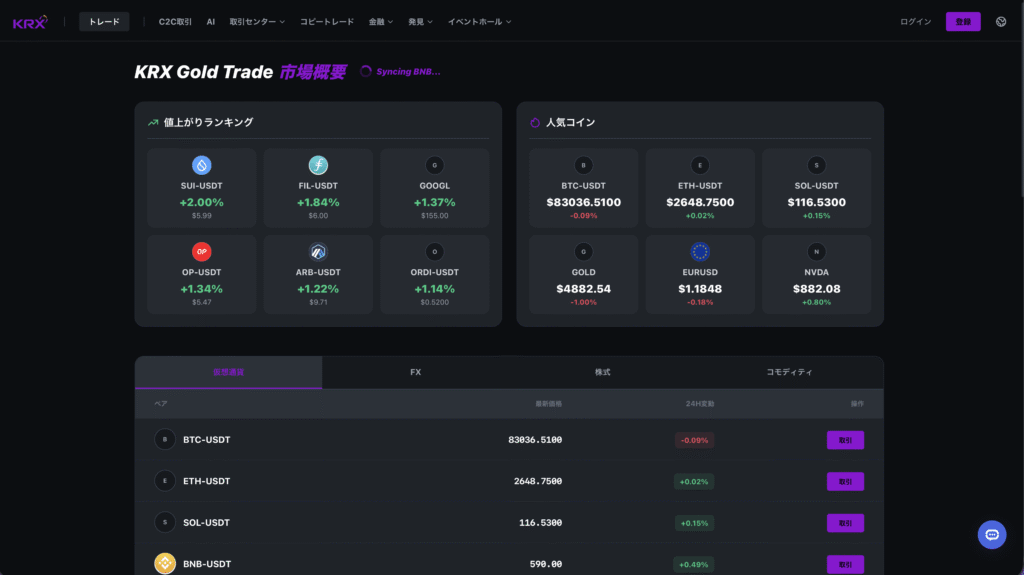
Task: Select the トレード nav item
Action: tap(104, 22)
